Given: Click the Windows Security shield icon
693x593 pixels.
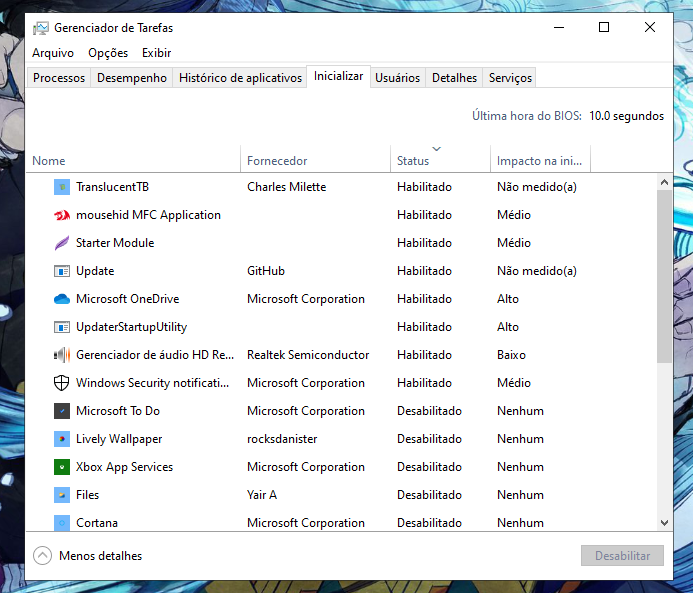Looking at the screenshot, I should coord(62,383).
